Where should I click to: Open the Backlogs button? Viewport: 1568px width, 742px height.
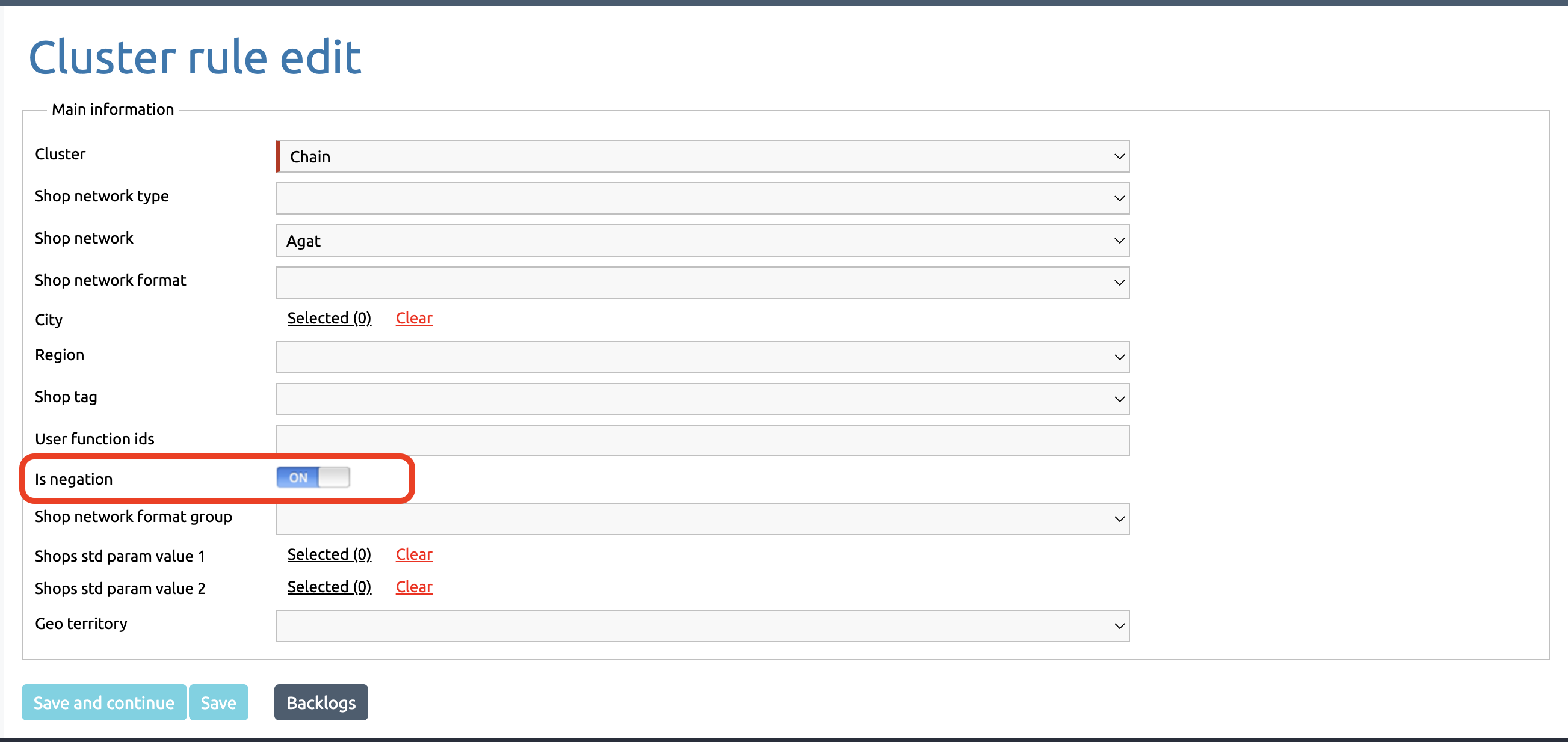point(321,702)
